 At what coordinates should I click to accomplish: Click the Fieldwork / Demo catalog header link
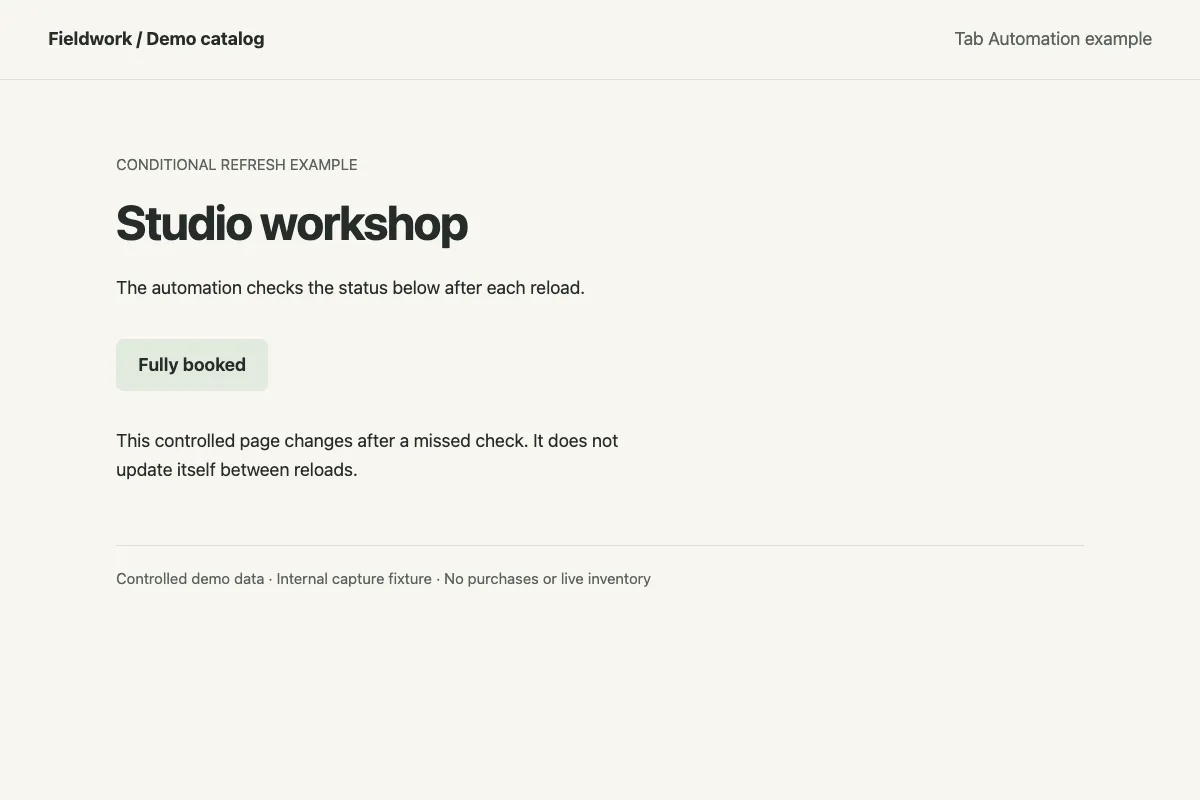pos(156,39)
